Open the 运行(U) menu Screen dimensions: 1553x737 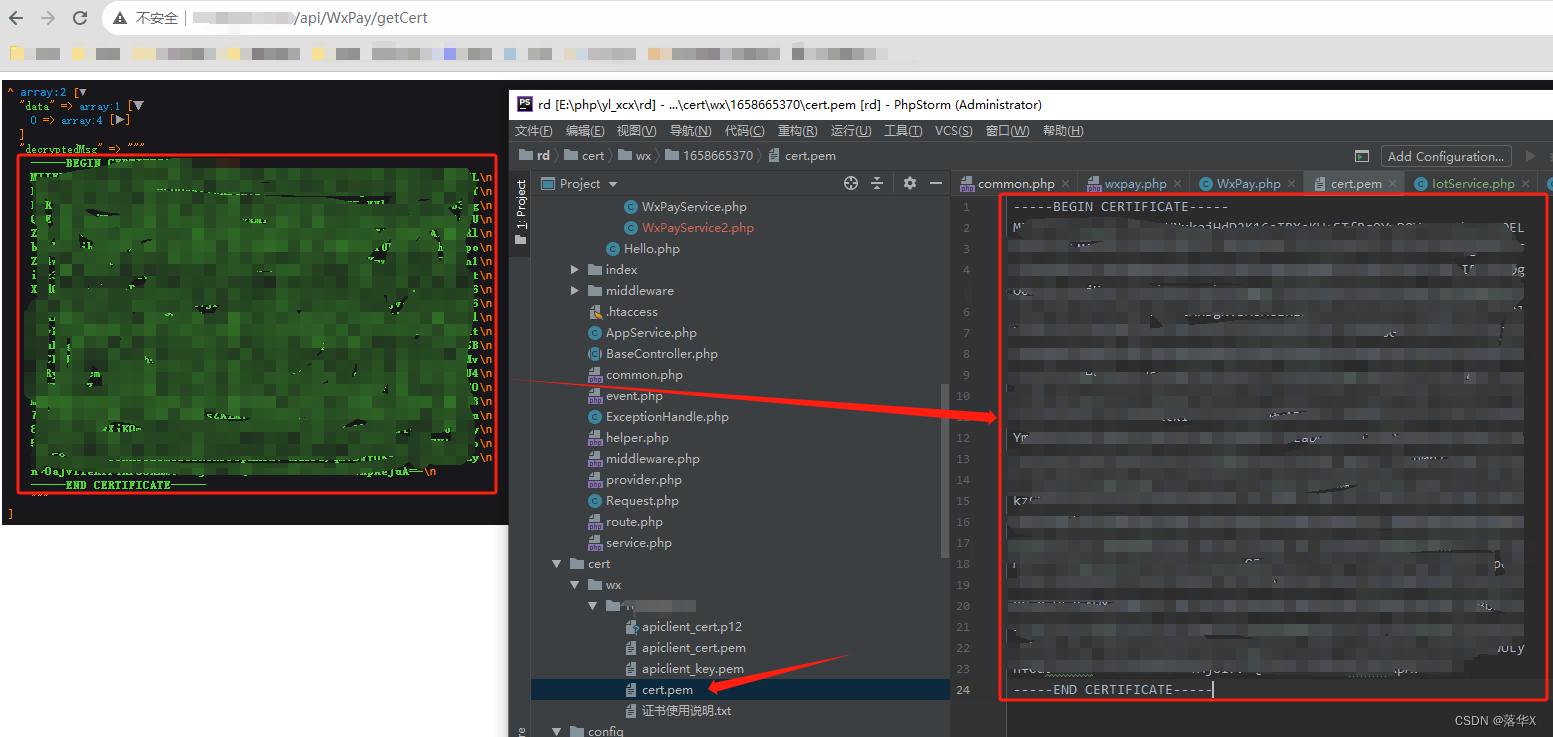851,131
